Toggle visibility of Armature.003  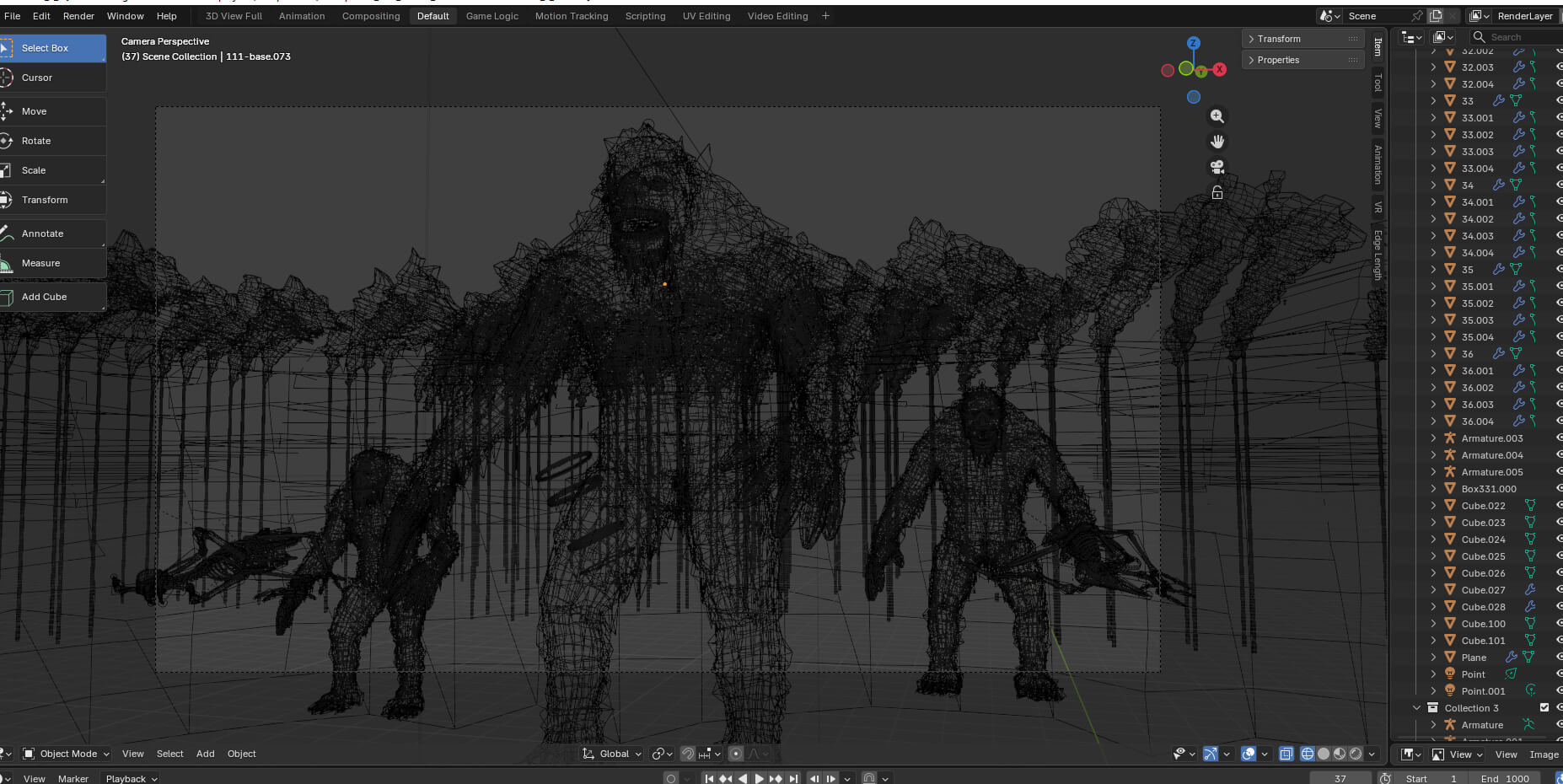click(1559, 438)
